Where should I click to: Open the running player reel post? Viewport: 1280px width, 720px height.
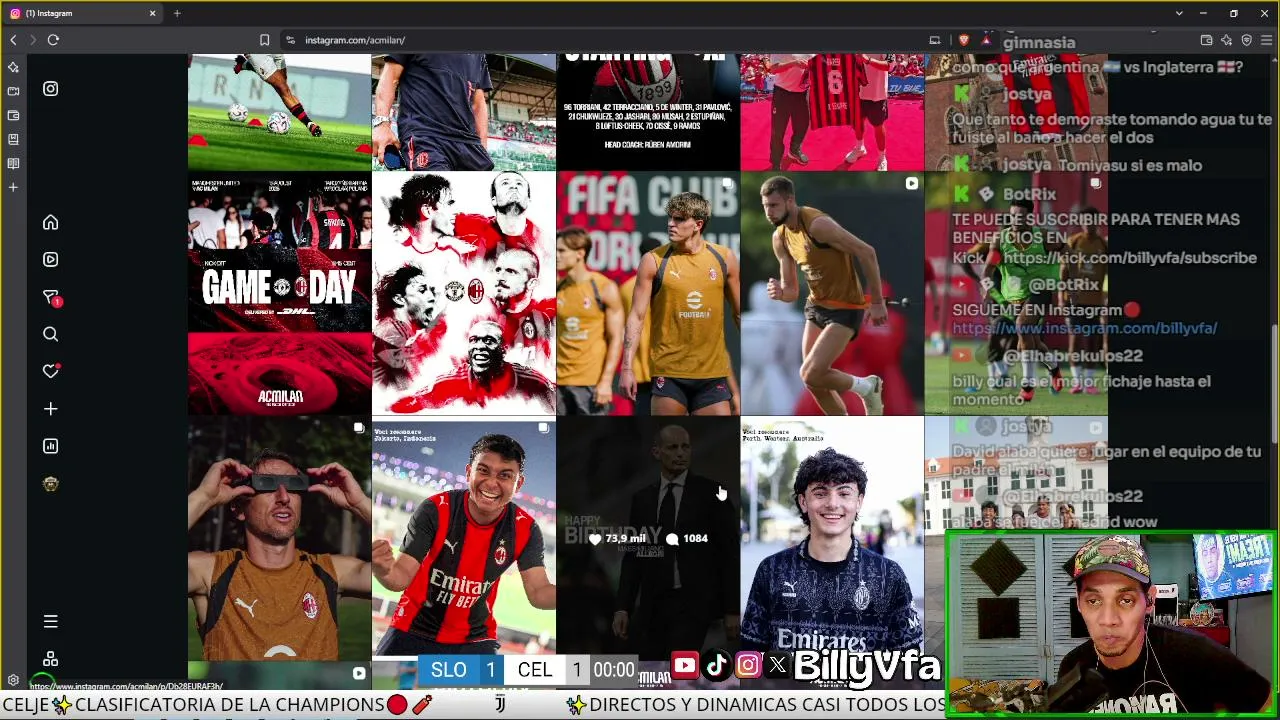(x=832, y=293)
